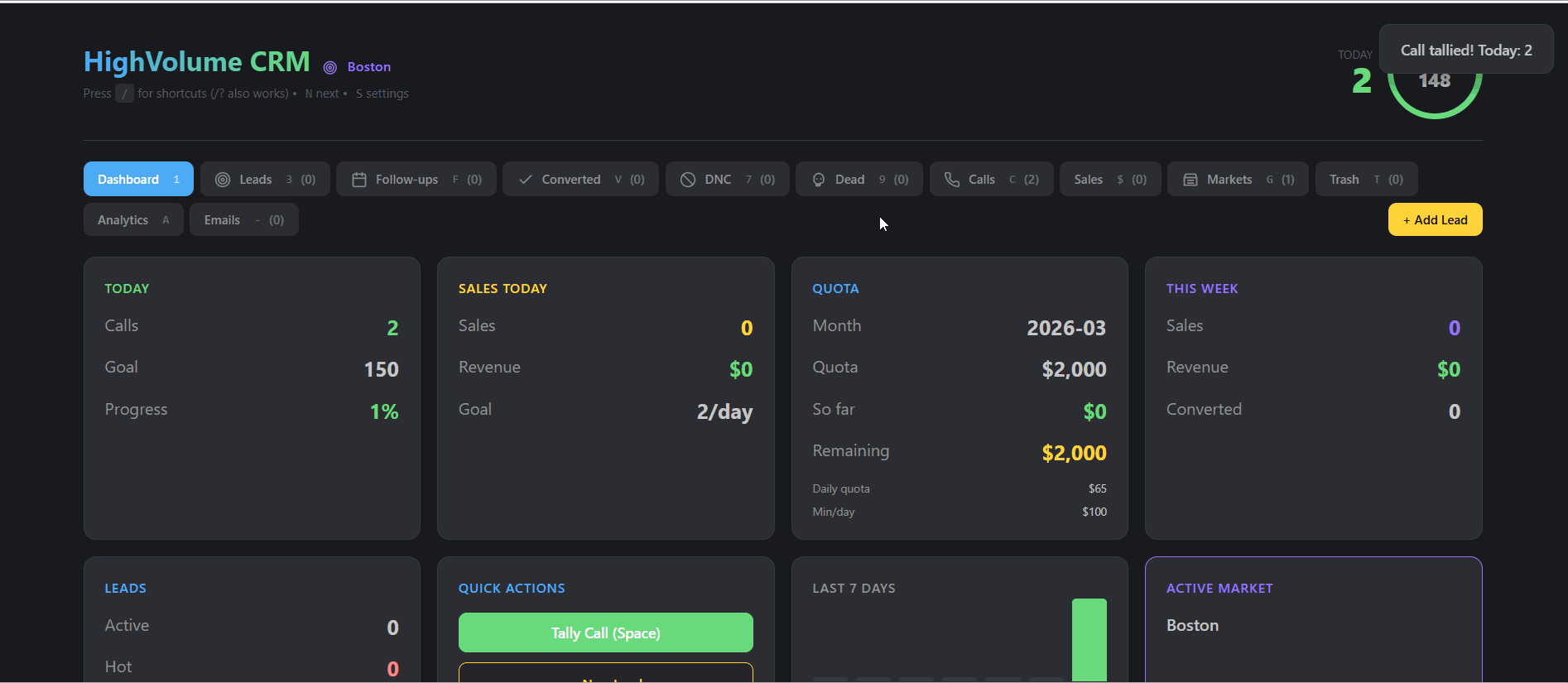Click the 'N next' hint text
The height and width of the screenshot is (683, 1568).
click(322, 94)
